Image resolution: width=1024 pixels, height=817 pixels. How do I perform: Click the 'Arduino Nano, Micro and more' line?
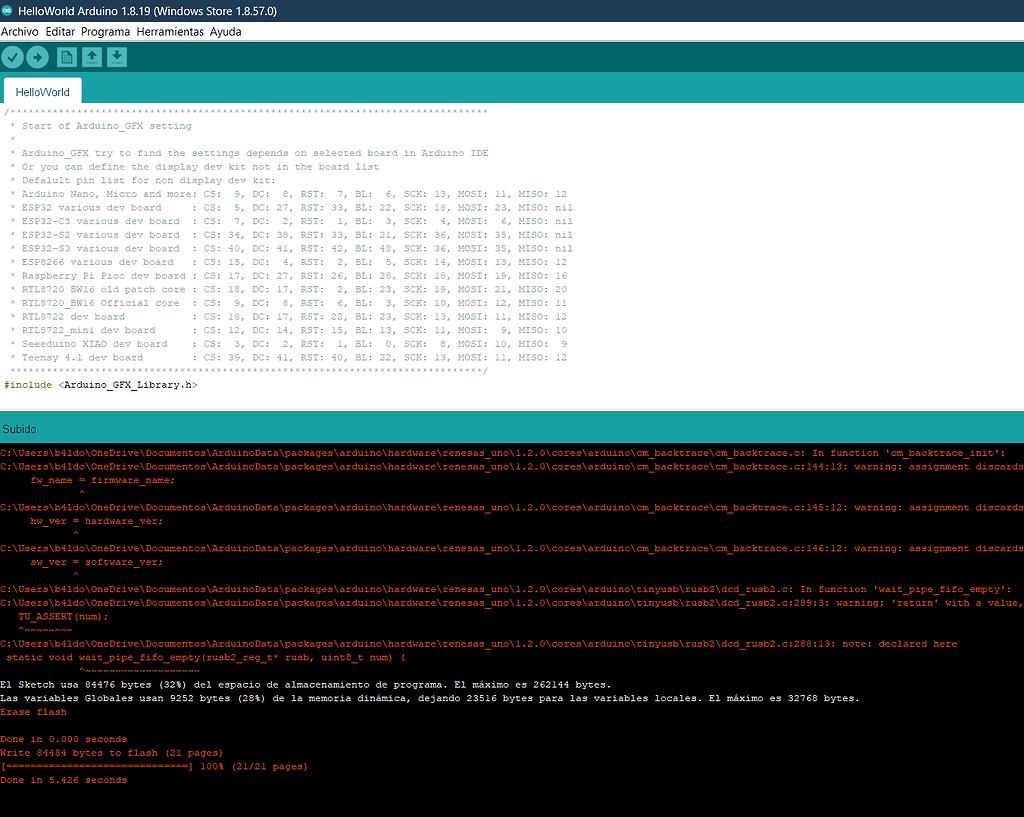click(x=289, y=194)
